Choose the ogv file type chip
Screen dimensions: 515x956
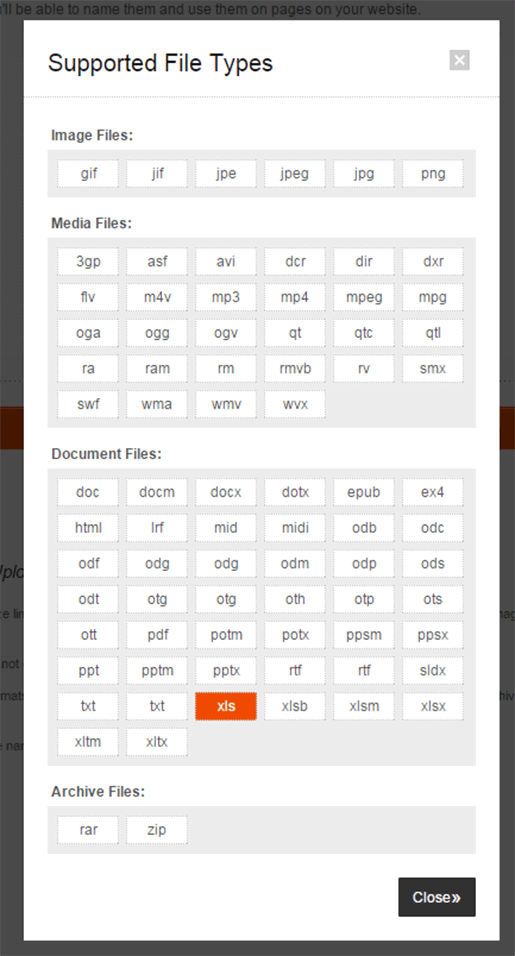point(226,333)
